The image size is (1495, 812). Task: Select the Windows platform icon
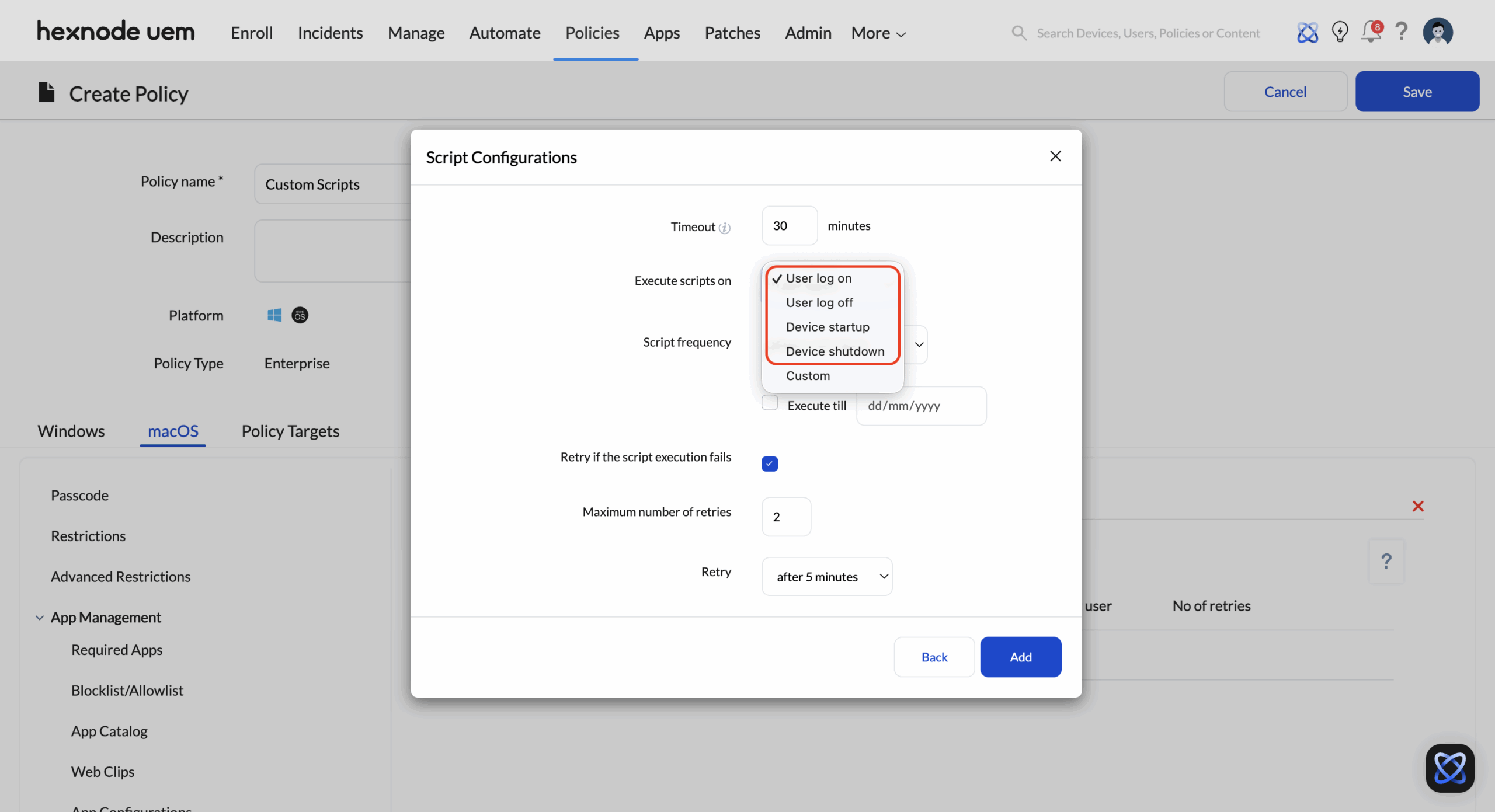click(274, 315)
